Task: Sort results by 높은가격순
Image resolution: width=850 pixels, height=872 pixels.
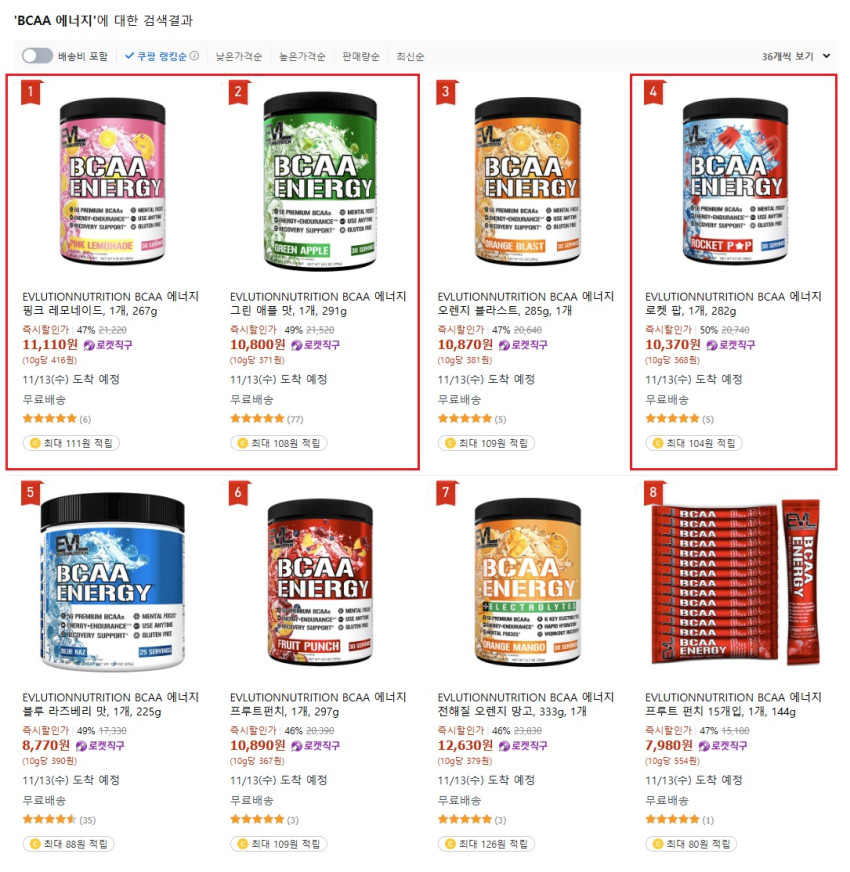Action: click(302, 57)
